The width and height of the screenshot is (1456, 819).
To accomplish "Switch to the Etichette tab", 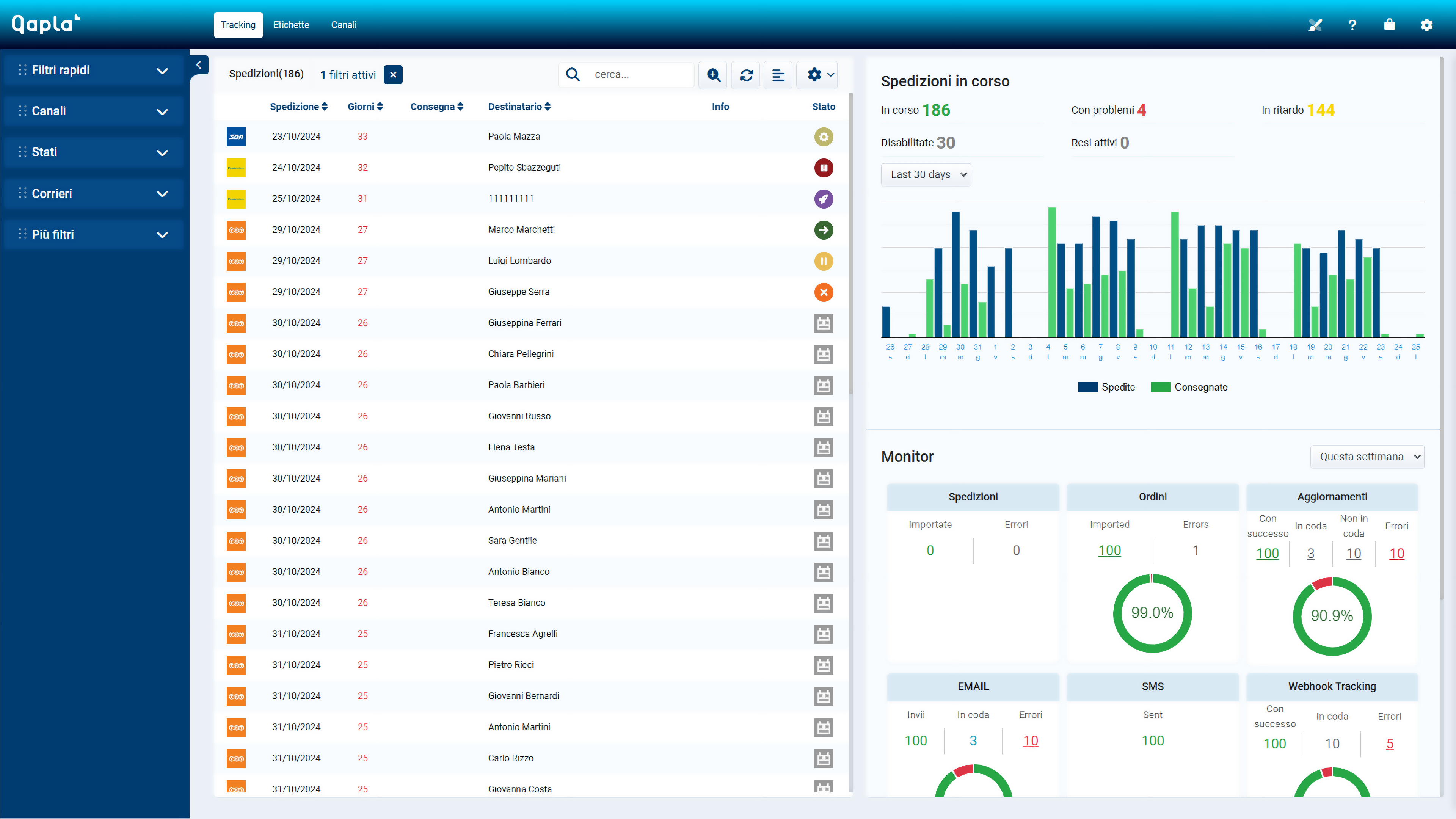I will pyautogui.click(x=291, y=25).
